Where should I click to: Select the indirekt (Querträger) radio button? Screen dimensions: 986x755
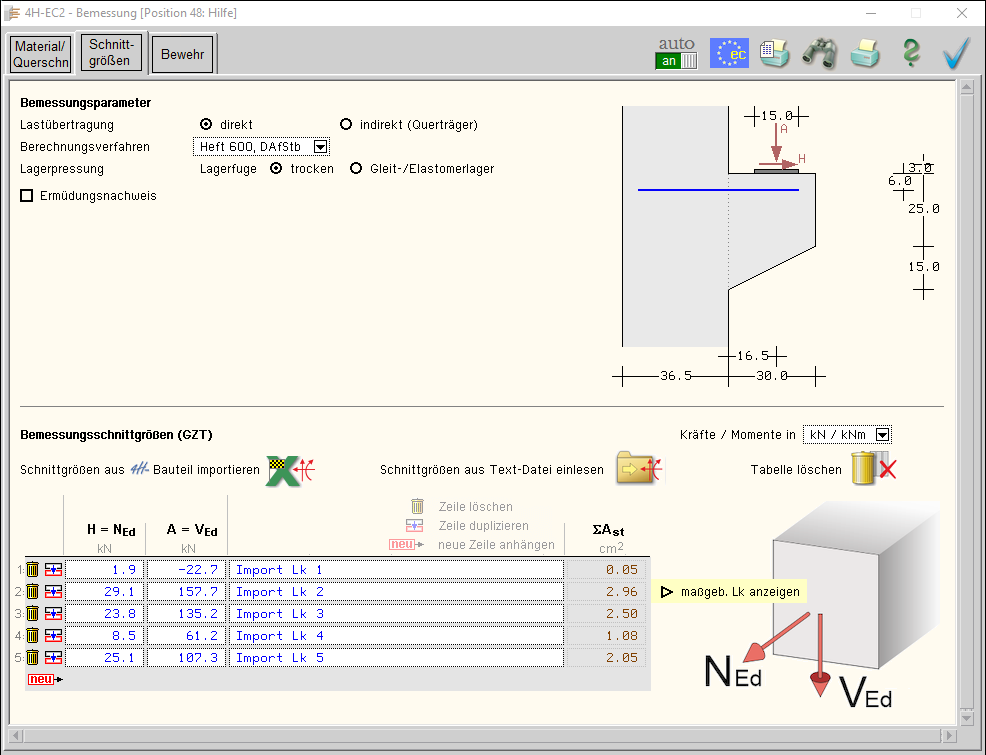(x=346, y=125)
